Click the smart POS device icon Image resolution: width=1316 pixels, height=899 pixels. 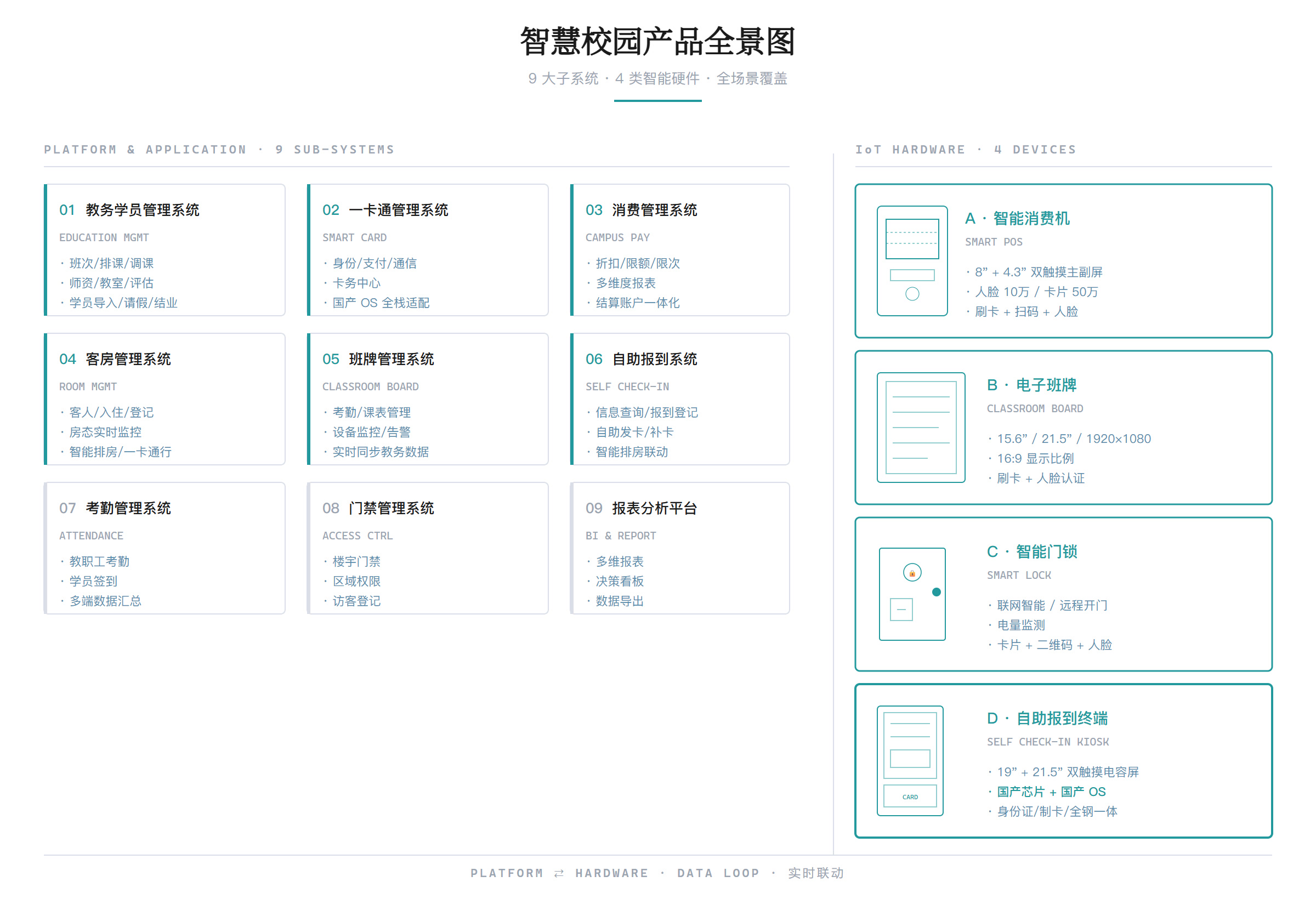coord(912,260)
